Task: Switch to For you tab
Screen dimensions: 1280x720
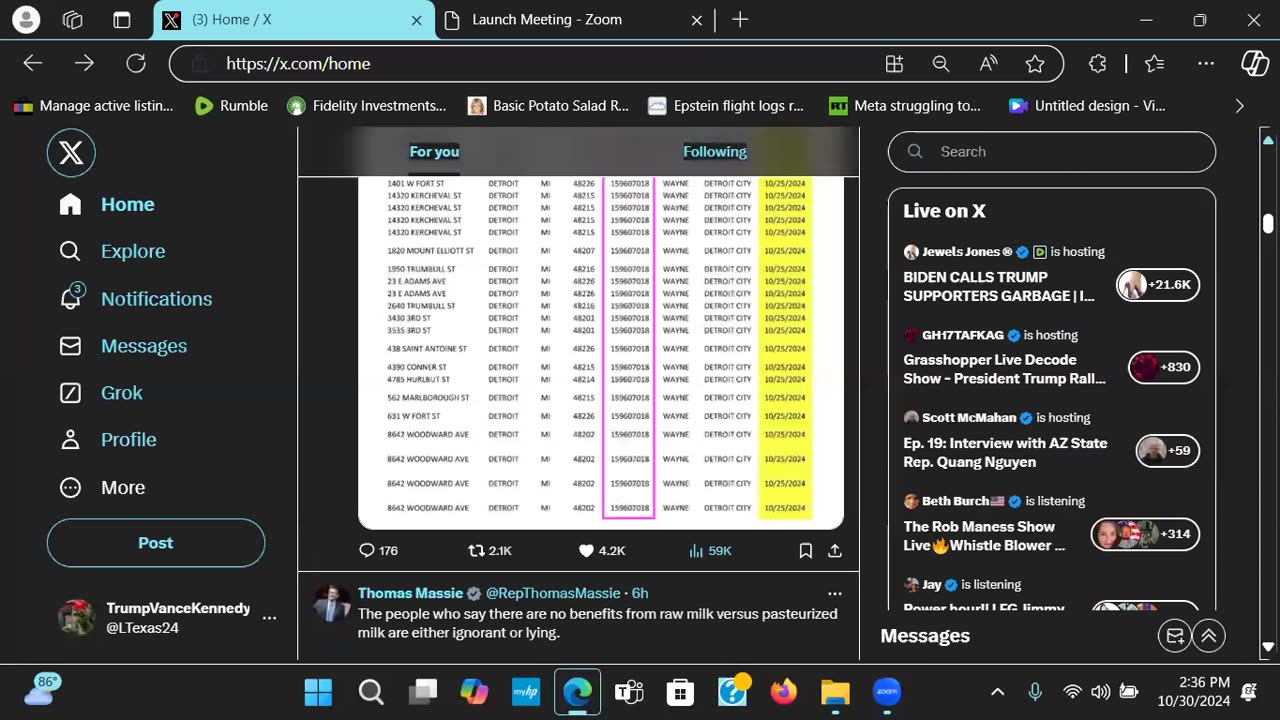Action: pyautogui.click(x=434, y=152)
